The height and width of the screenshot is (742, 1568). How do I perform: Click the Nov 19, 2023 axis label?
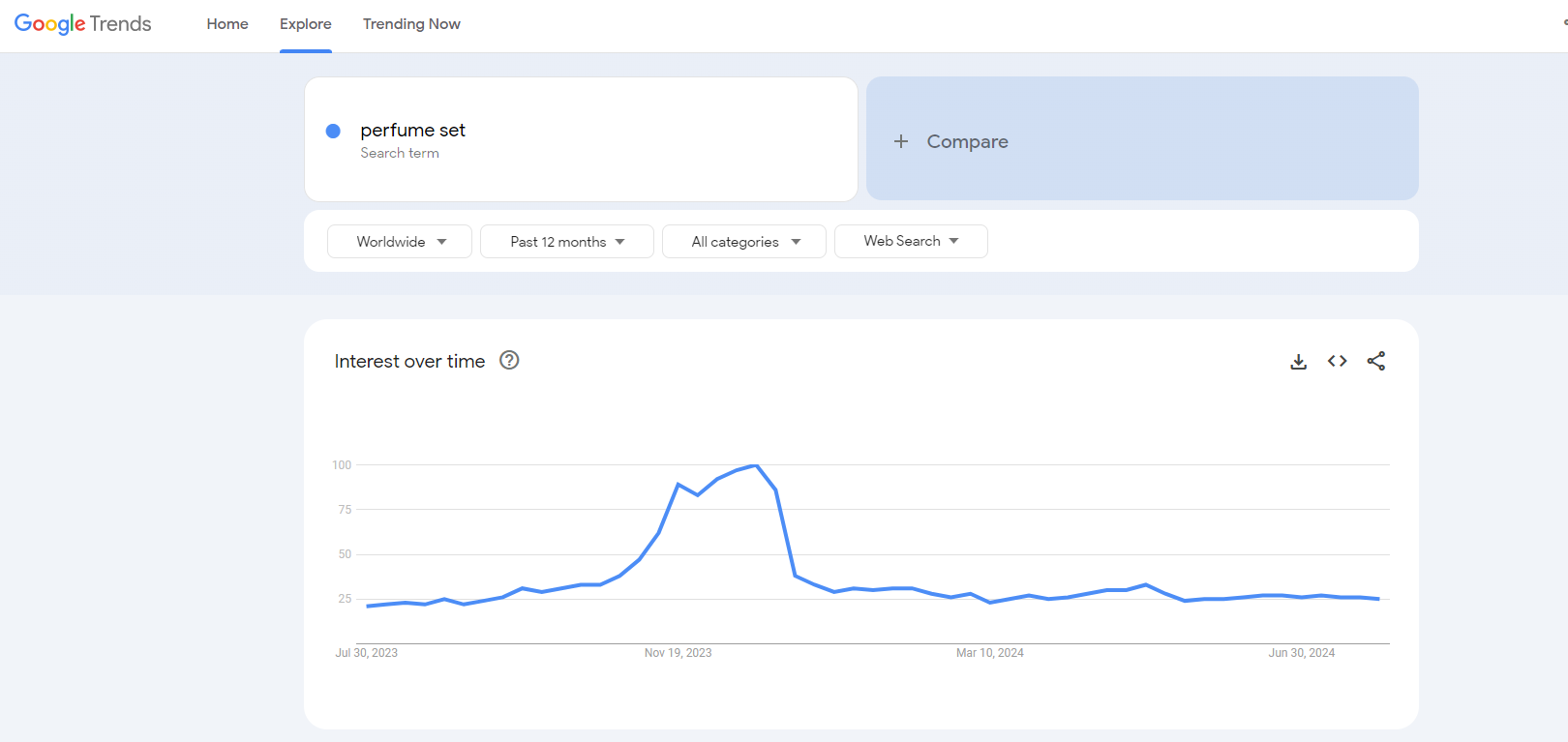pyautogui.click(x=678, y=653)
